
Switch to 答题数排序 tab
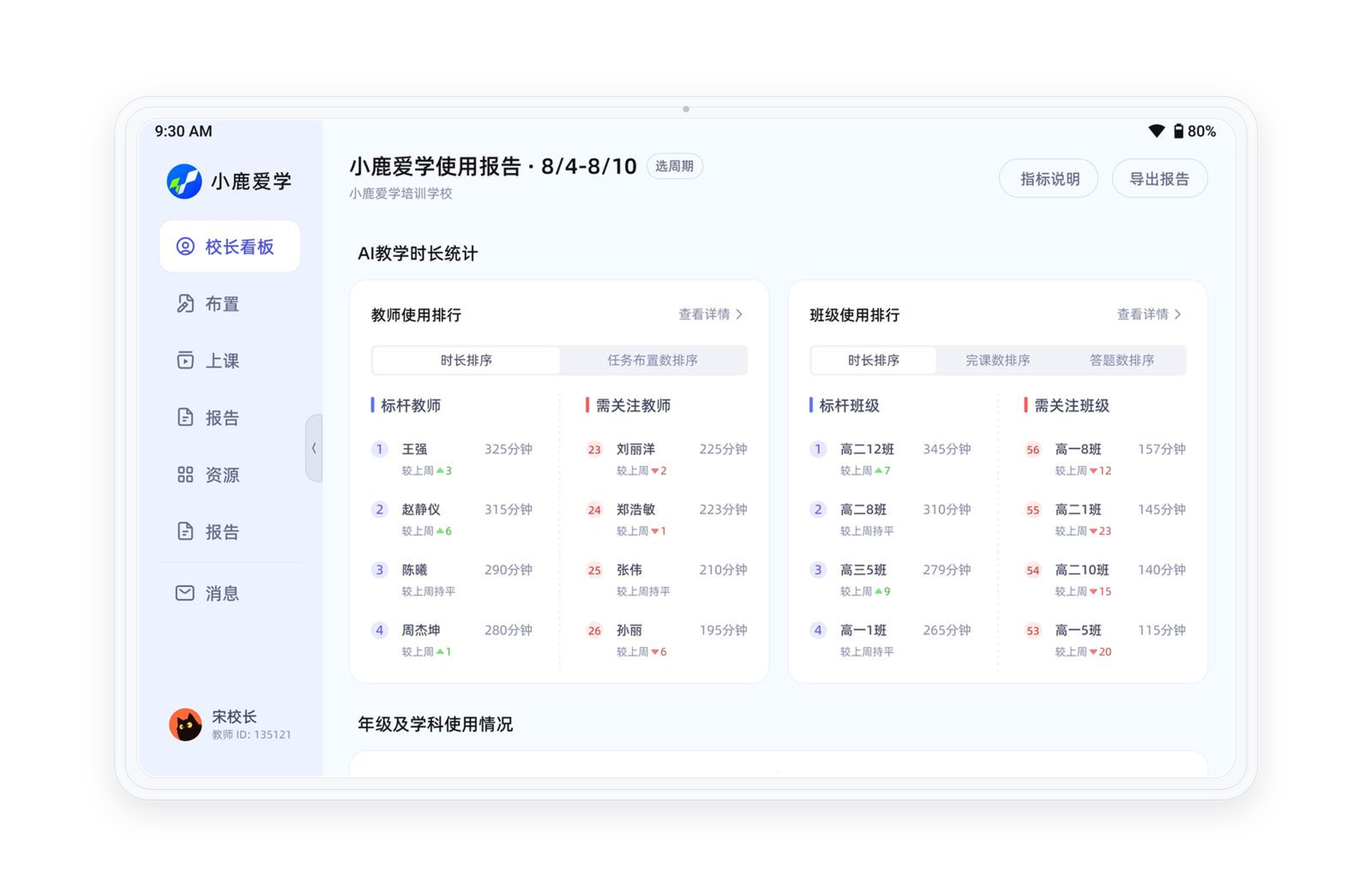1122,360
